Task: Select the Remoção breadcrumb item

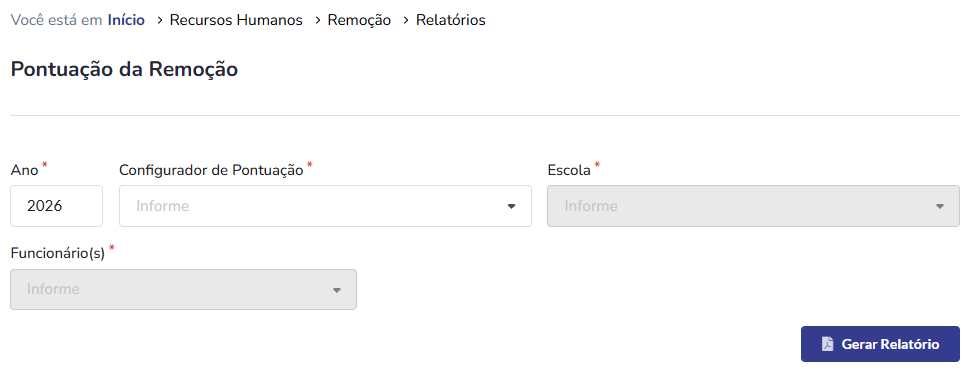Action: pos(359,20)
